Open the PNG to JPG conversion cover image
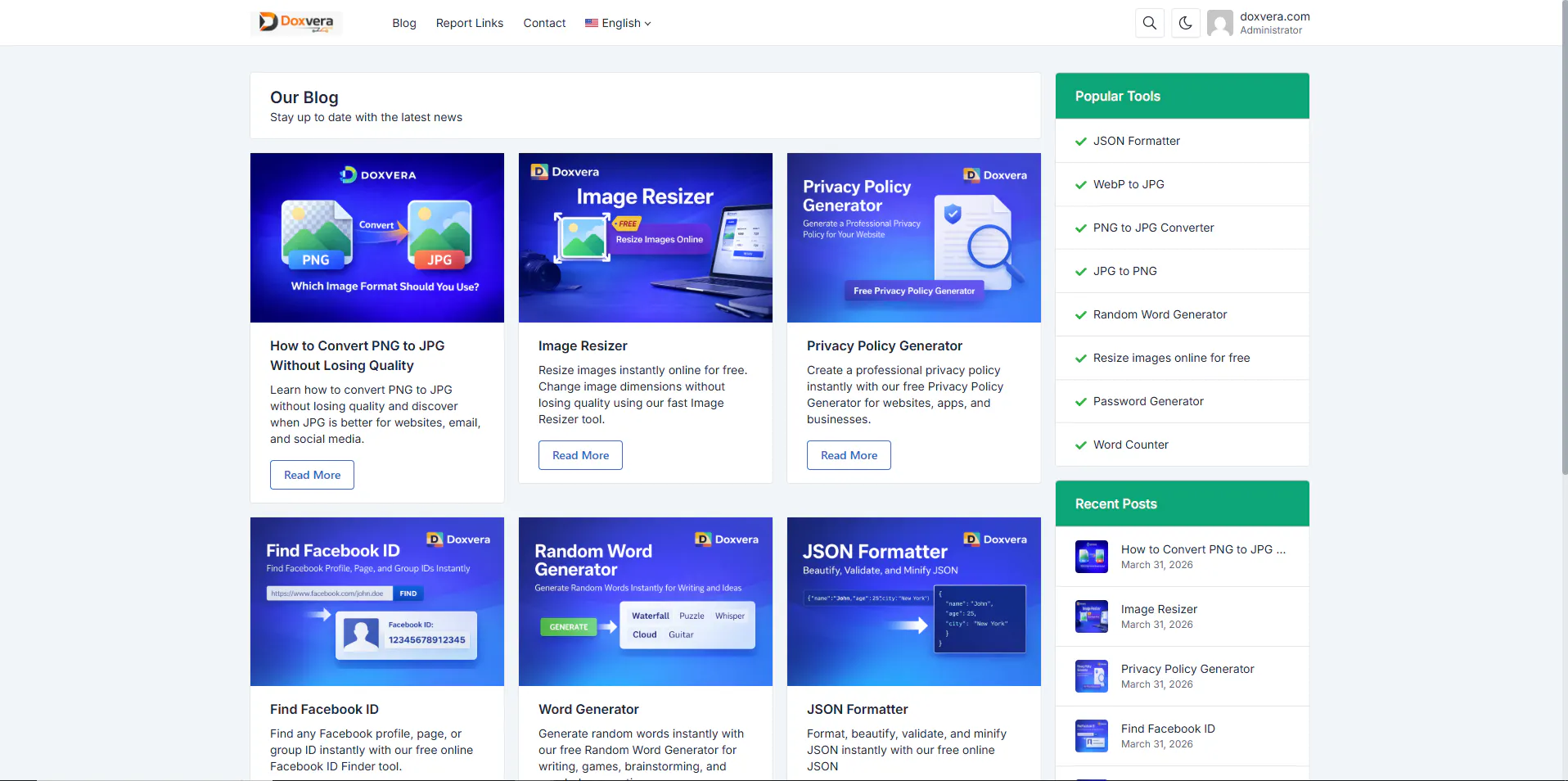Viewport: 1568px width, 781px height. 377,237
